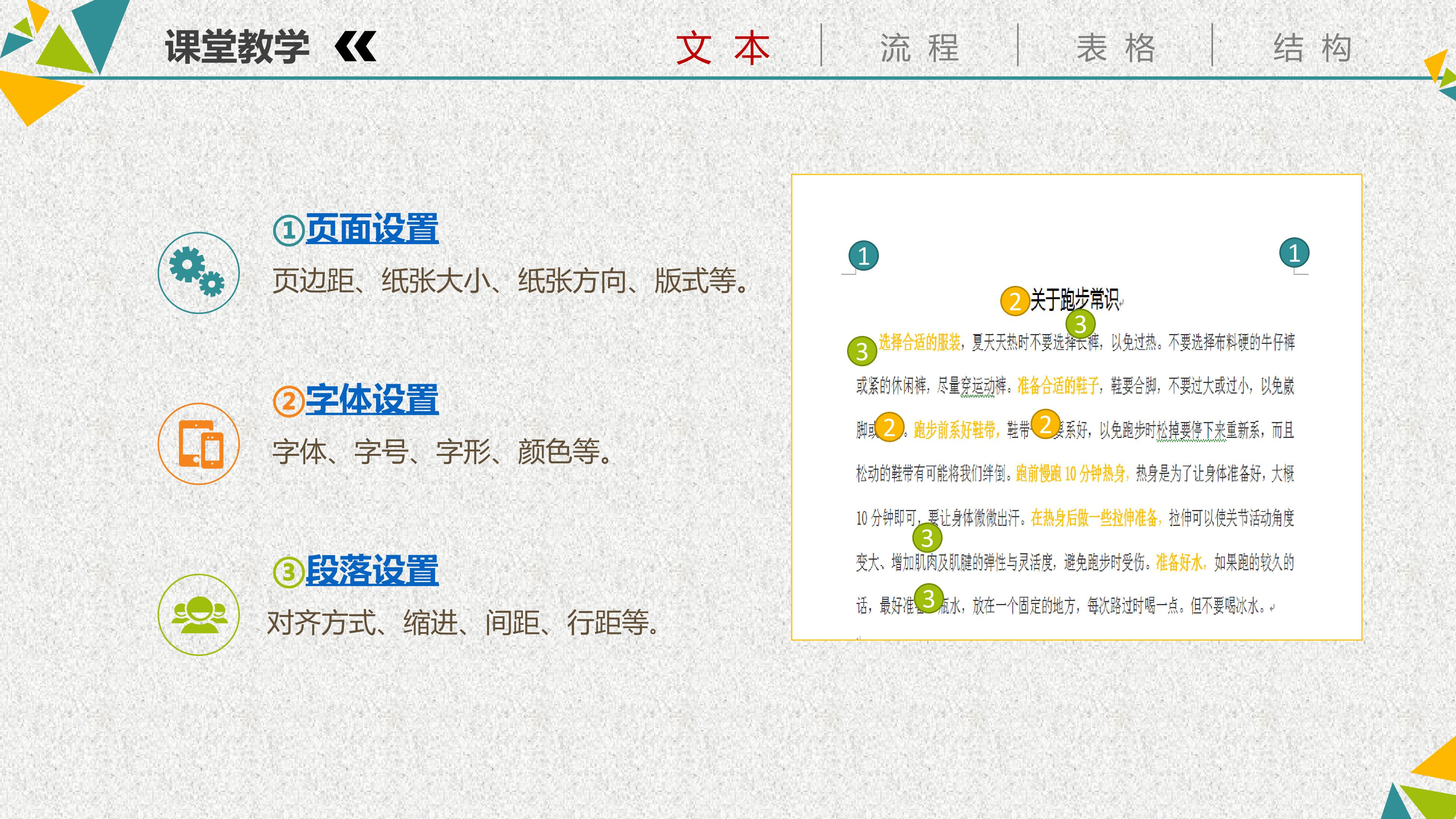Click the yellow phrase 跑步前系好鞋带
This screenshot has width=1456, height=819.
[955, 430]
